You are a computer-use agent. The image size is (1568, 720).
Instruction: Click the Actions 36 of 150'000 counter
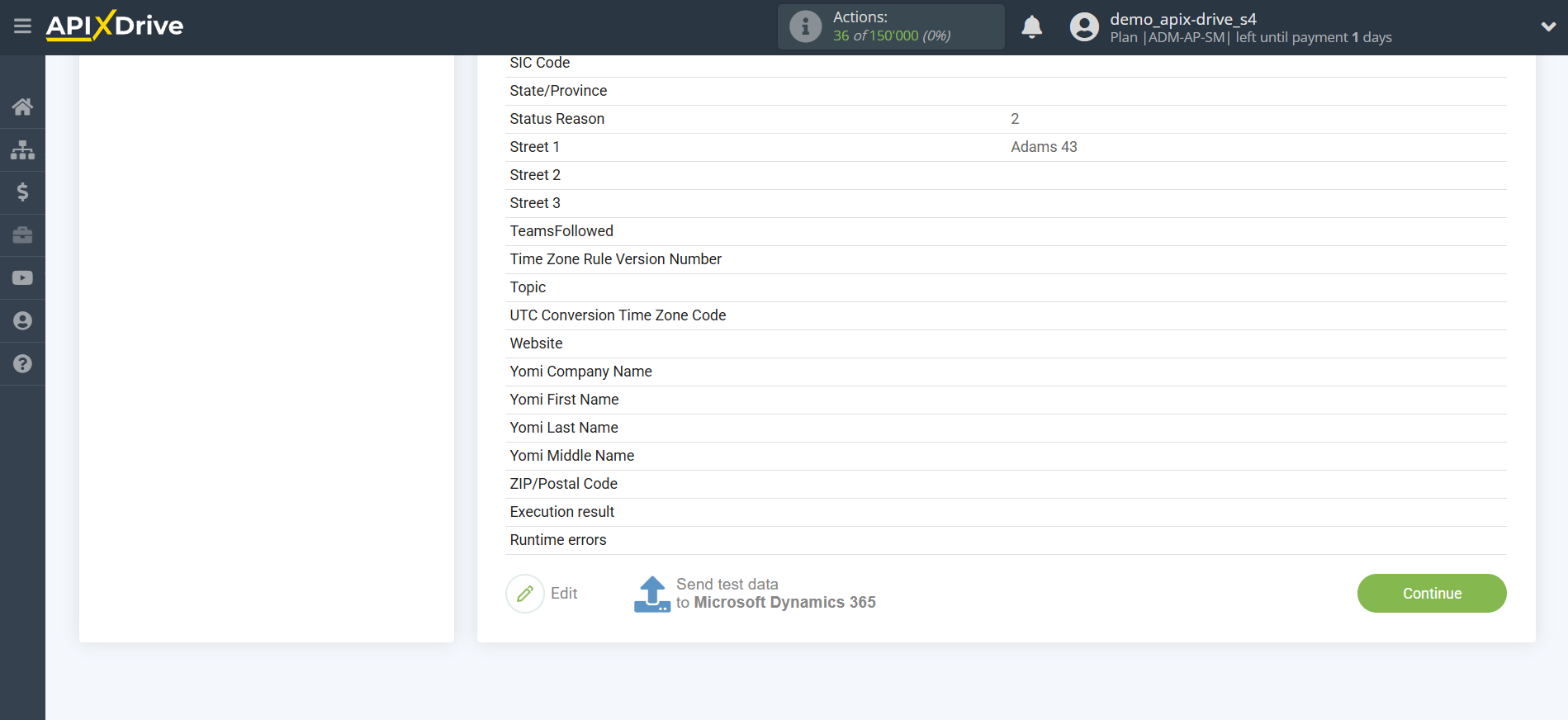tap(891, 36)
